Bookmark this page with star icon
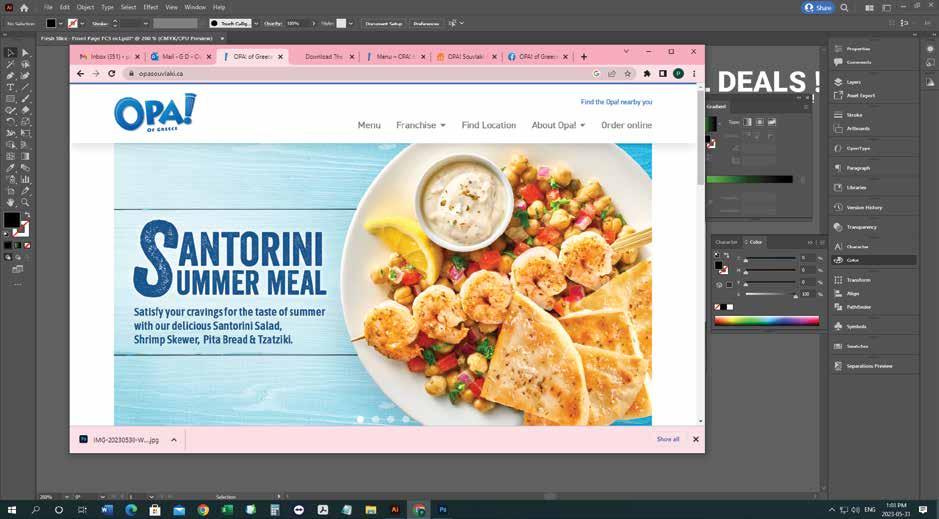The height and width of the screenshot is (519, 939). (628, 74)
